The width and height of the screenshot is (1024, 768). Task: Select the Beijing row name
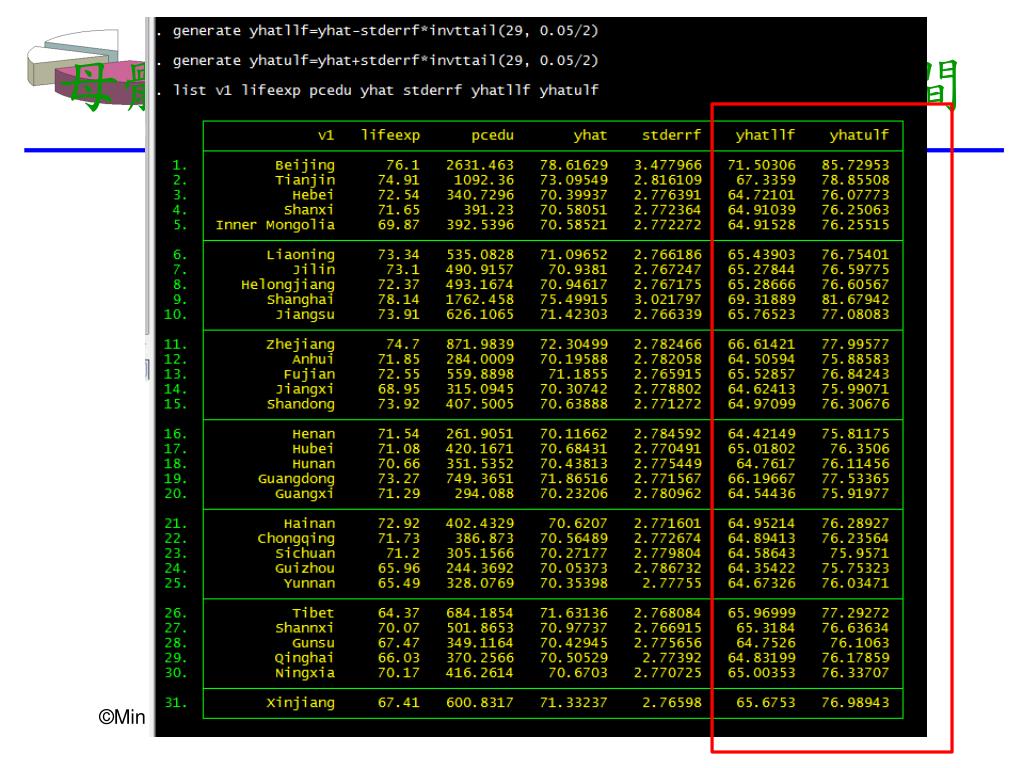tap(304, 165)
